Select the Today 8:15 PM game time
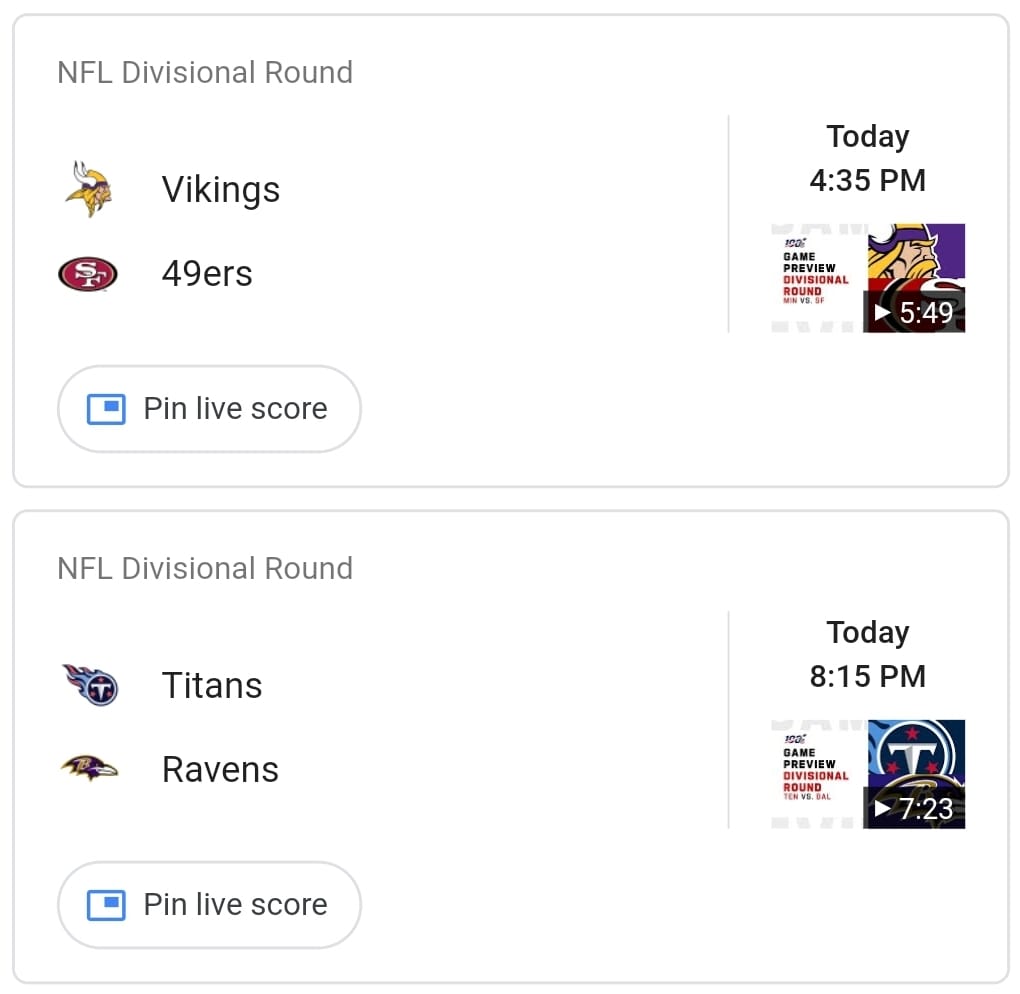Screen dimensions: 1020x994 [868, 654]
